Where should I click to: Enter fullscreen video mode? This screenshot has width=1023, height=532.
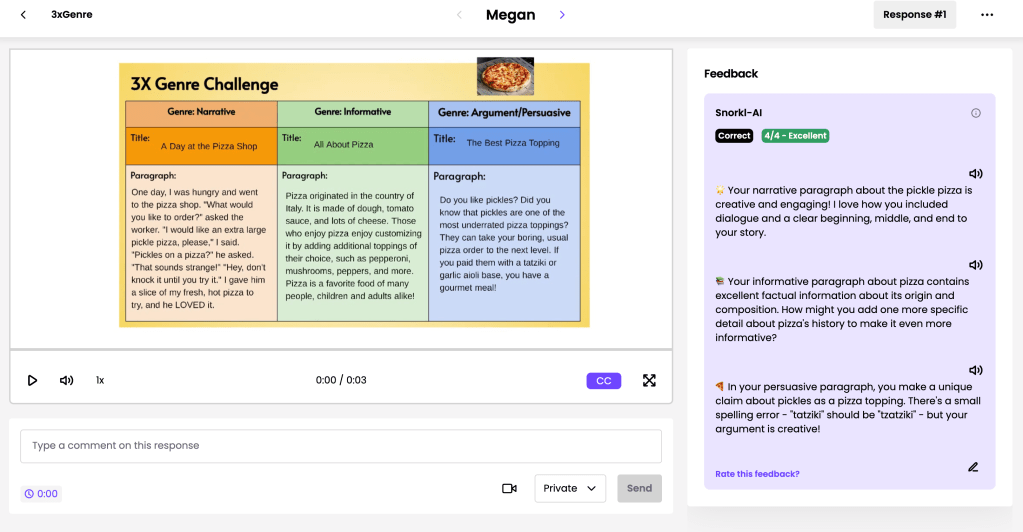(x=649, y=380)
